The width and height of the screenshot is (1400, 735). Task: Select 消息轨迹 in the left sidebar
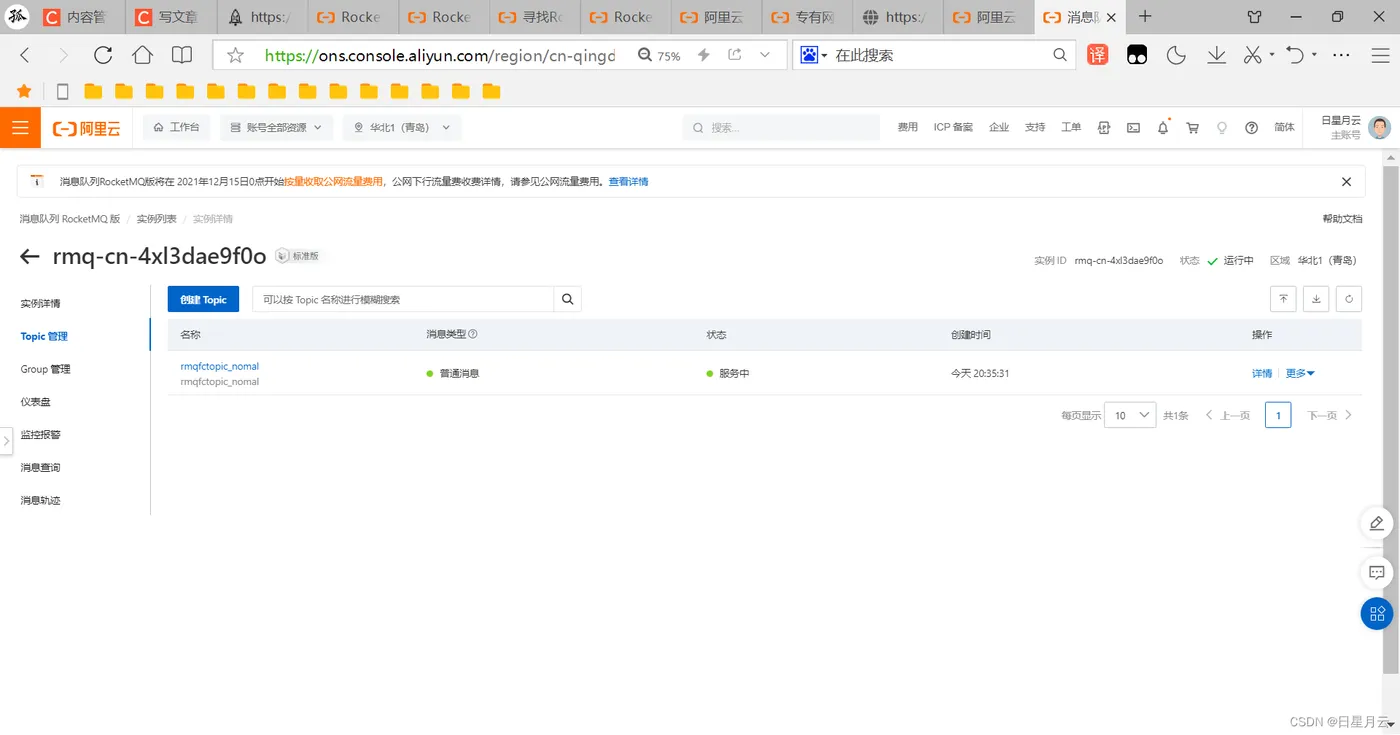(x=40, y=500)
